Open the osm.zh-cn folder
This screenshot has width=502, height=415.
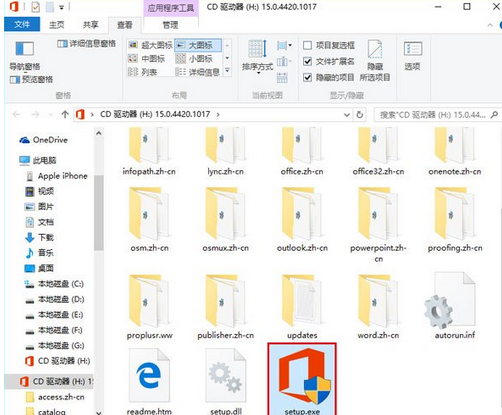pyautogui.click(x=149, y=220)
